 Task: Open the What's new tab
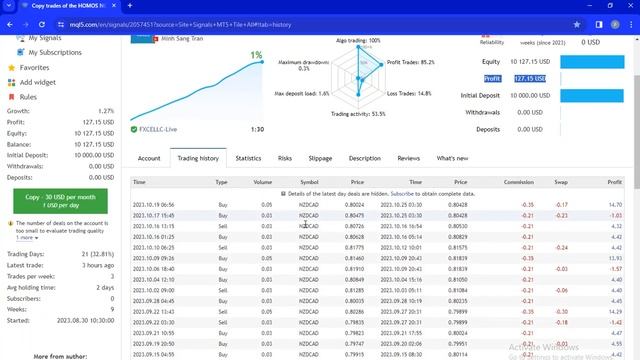click(452, 158)
